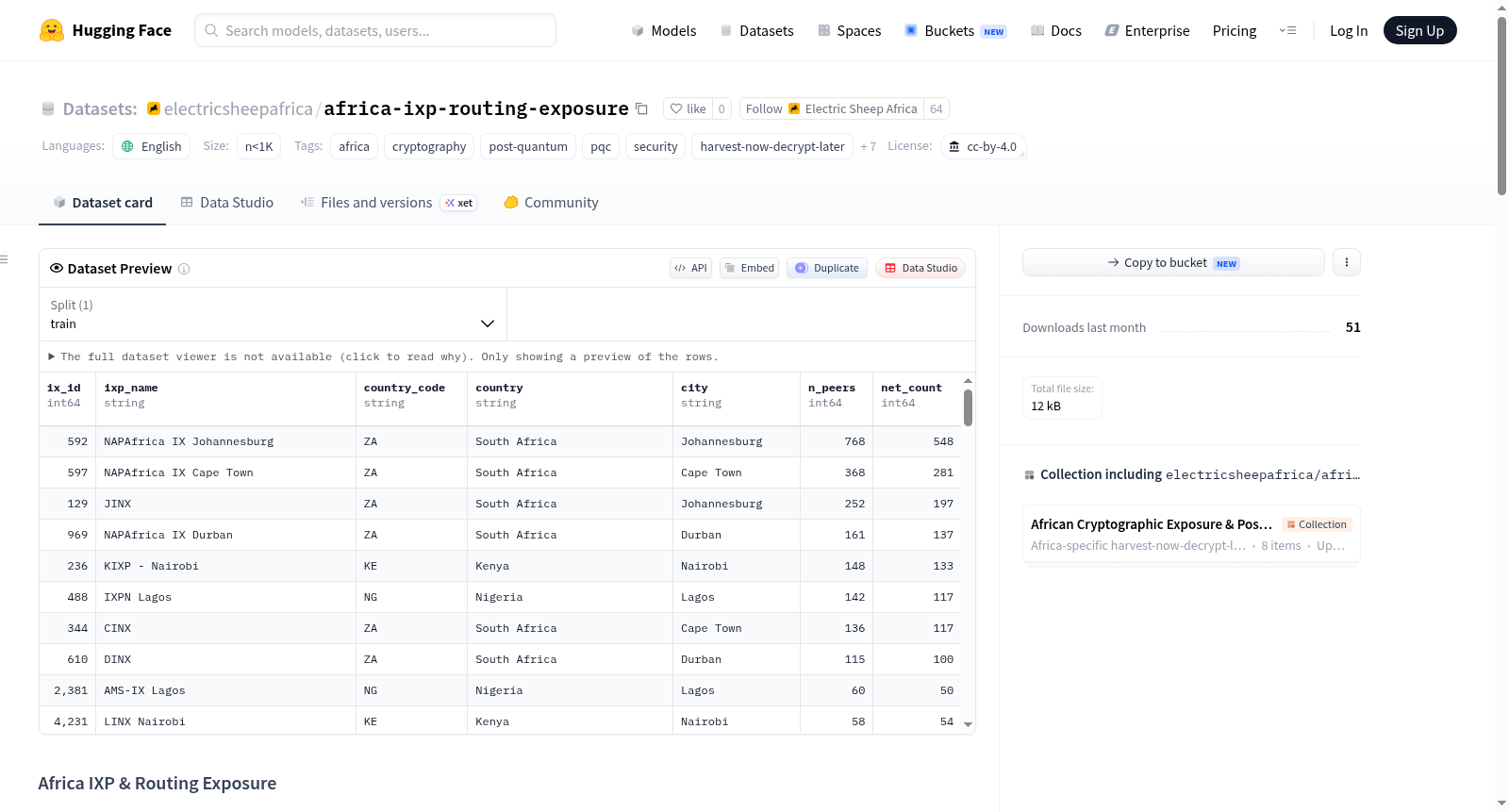
Task: Click the Log In link
Action: coord(1349,30)
